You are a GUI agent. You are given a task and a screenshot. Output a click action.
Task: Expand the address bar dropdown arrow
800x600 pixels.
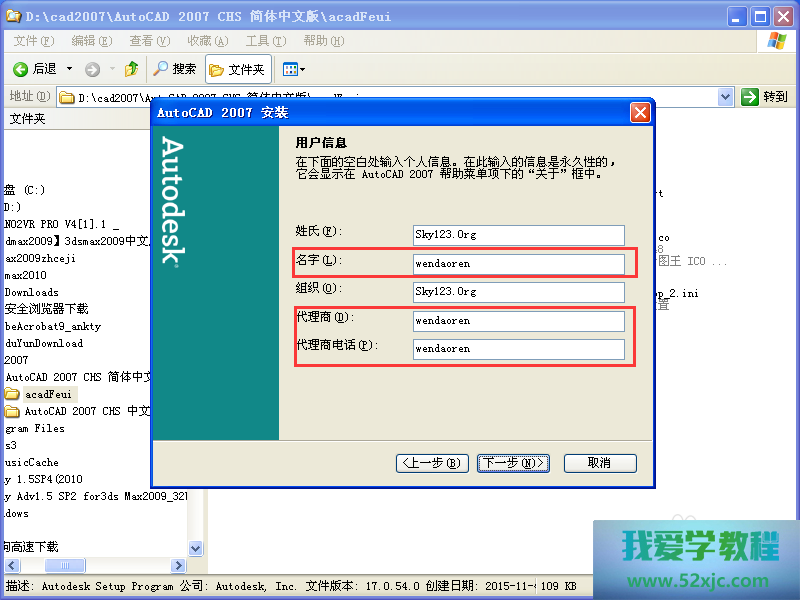click(726, 97)
